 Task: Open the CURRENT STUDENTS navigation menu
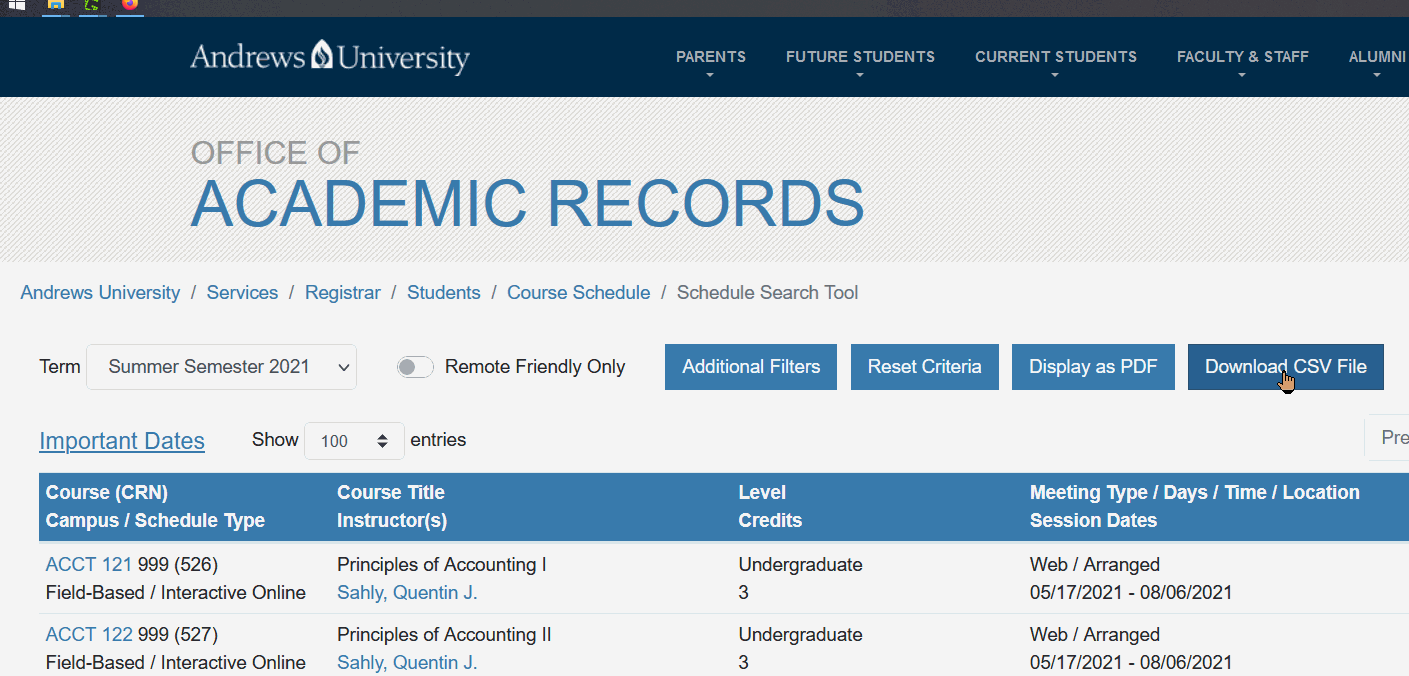click(1056, 57)
